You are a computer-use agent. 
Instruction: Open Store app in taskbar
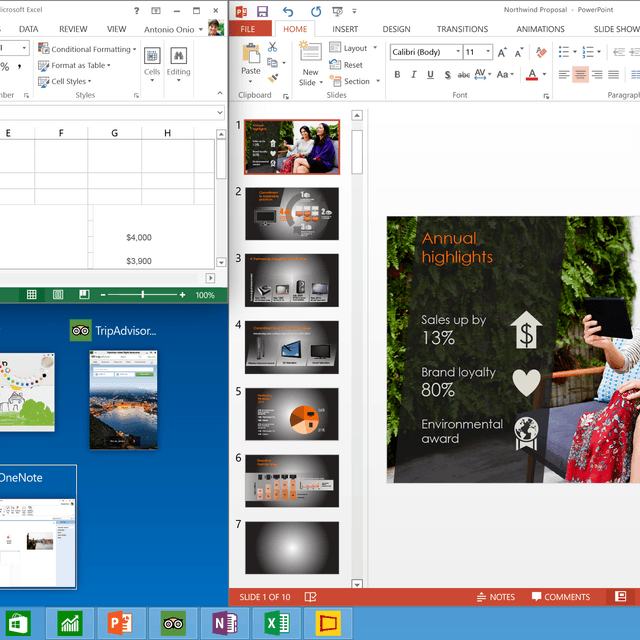click(18, 623)
